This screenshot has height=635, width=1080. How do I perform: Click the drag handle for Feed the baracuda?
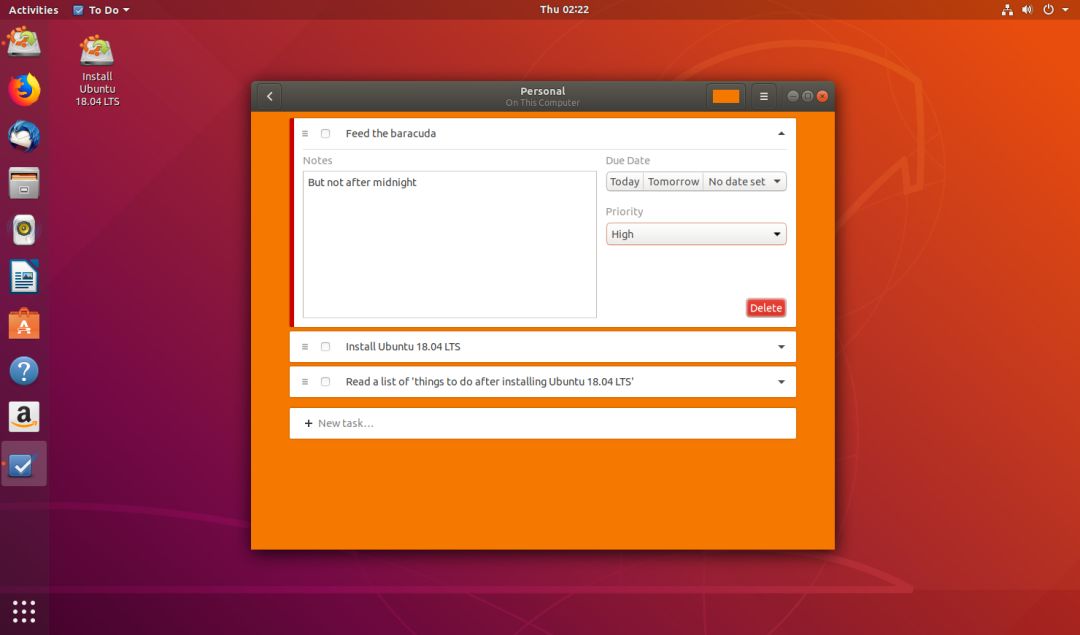pyautogui.click(x=305, y=134)
